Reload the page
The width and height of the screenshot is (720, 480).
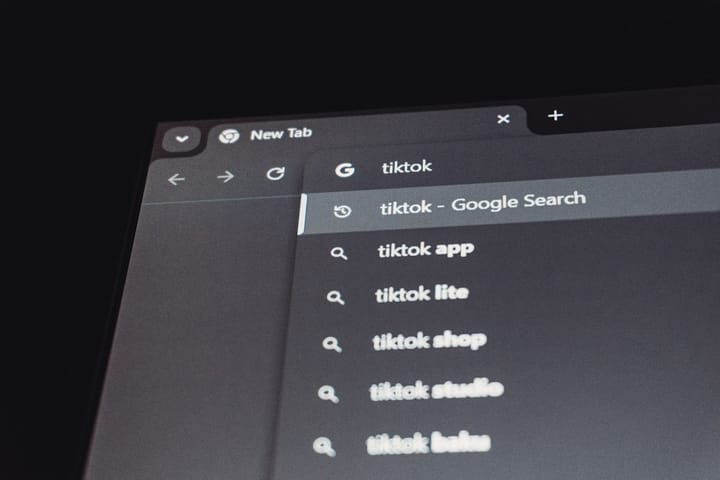click(276, 173)
